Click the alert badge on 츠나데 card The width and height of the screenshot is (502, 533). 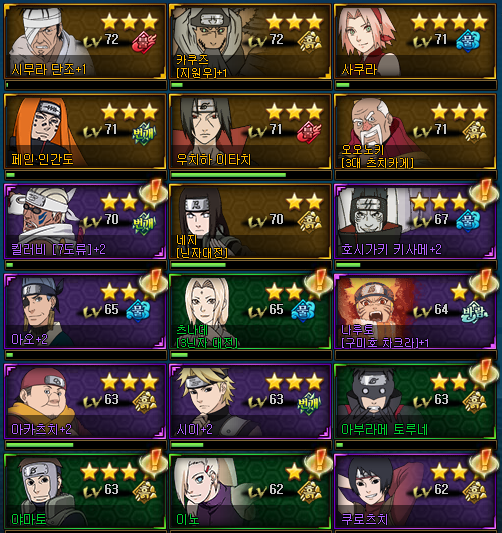click(x=318, y=283)
